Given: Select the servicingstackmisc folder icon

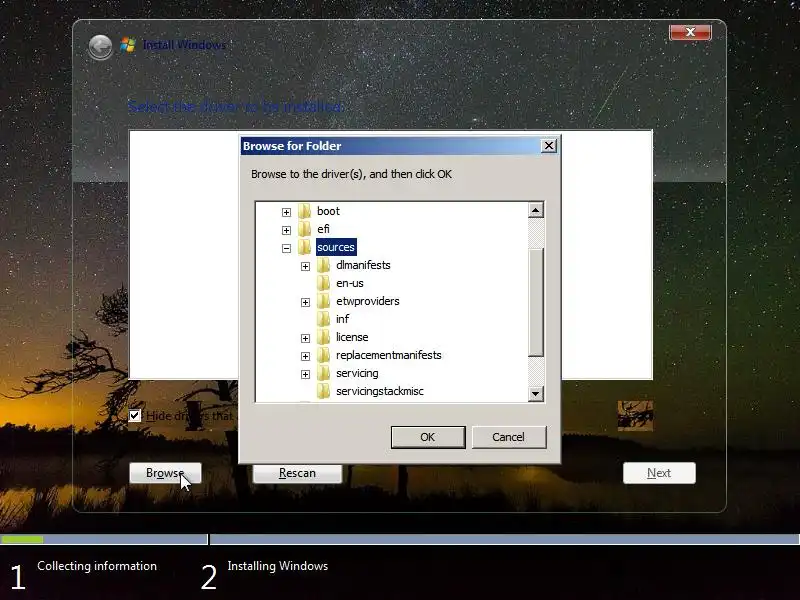Looking at the screenshot, I should pyautogui.click(x=323, y=391).
